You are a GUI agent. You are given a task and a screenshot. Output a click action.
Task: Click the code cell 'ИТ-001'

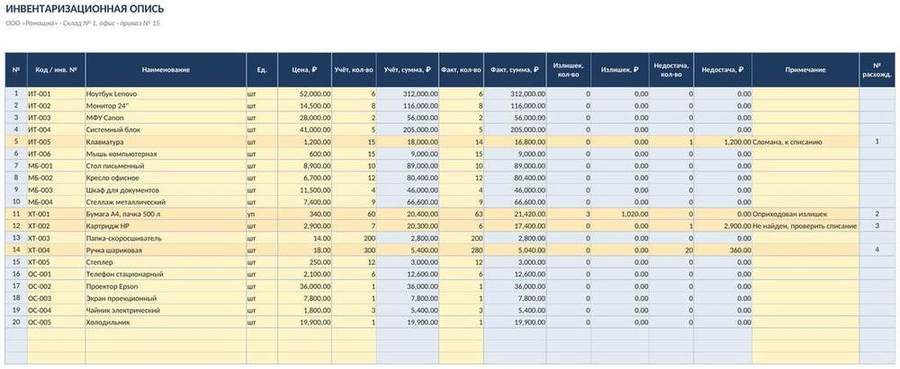coord(56,94)
